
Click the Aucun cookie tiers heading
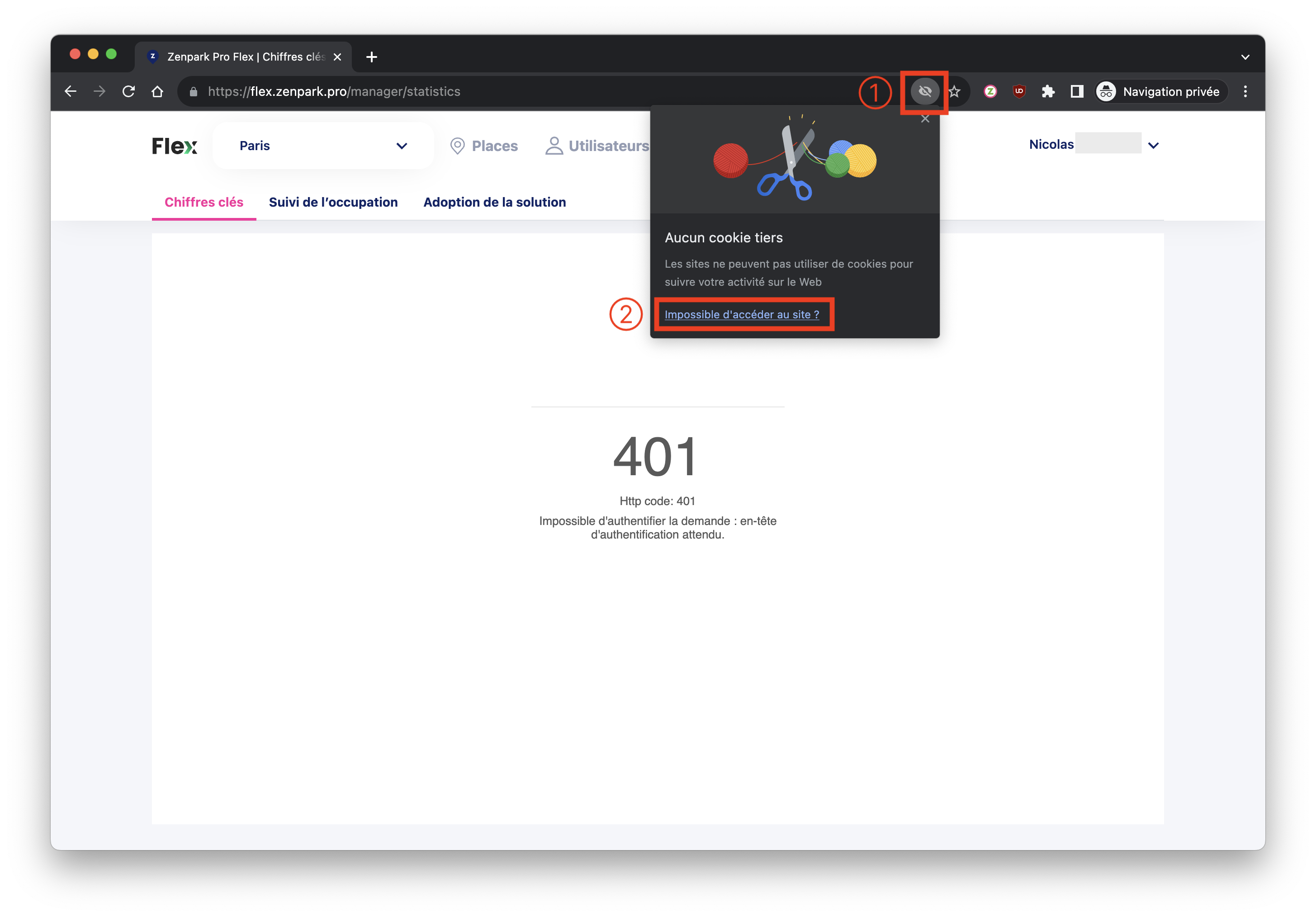click(724, 238)
